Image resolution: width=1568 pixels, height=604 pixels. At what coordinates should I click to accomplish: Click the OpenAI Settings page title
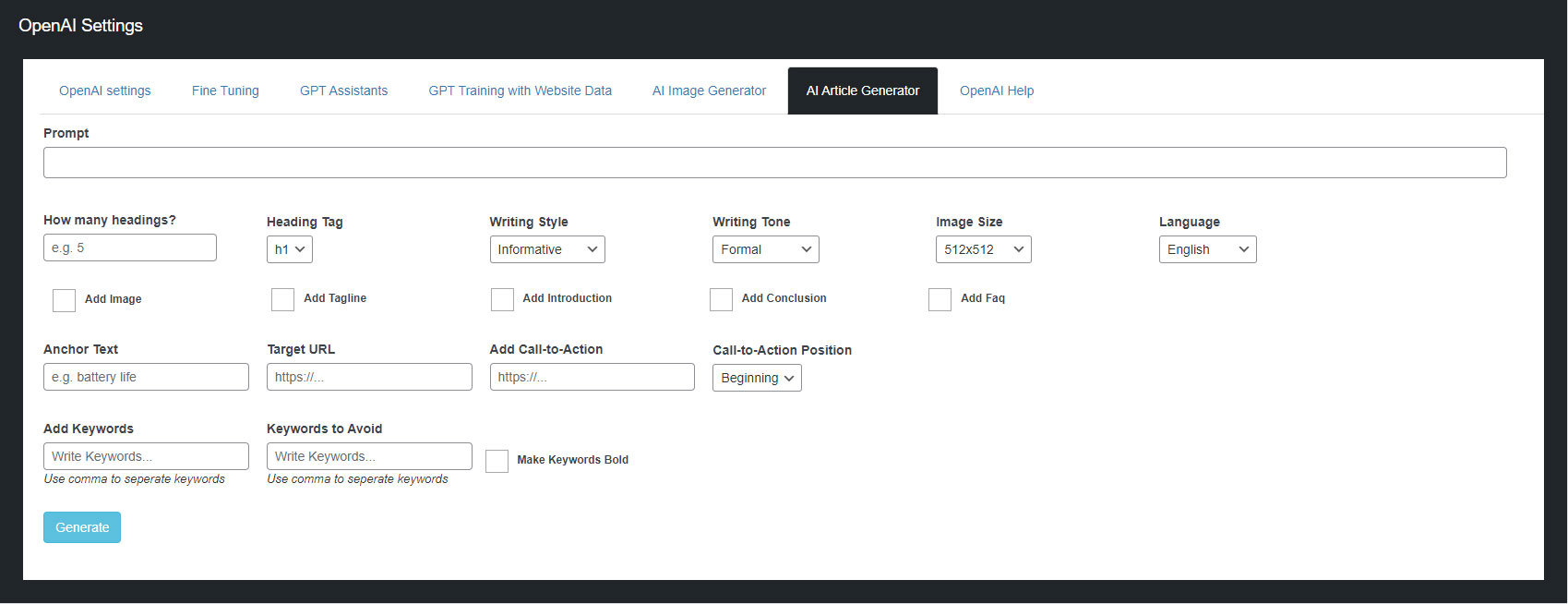click(x=80, y=26)
